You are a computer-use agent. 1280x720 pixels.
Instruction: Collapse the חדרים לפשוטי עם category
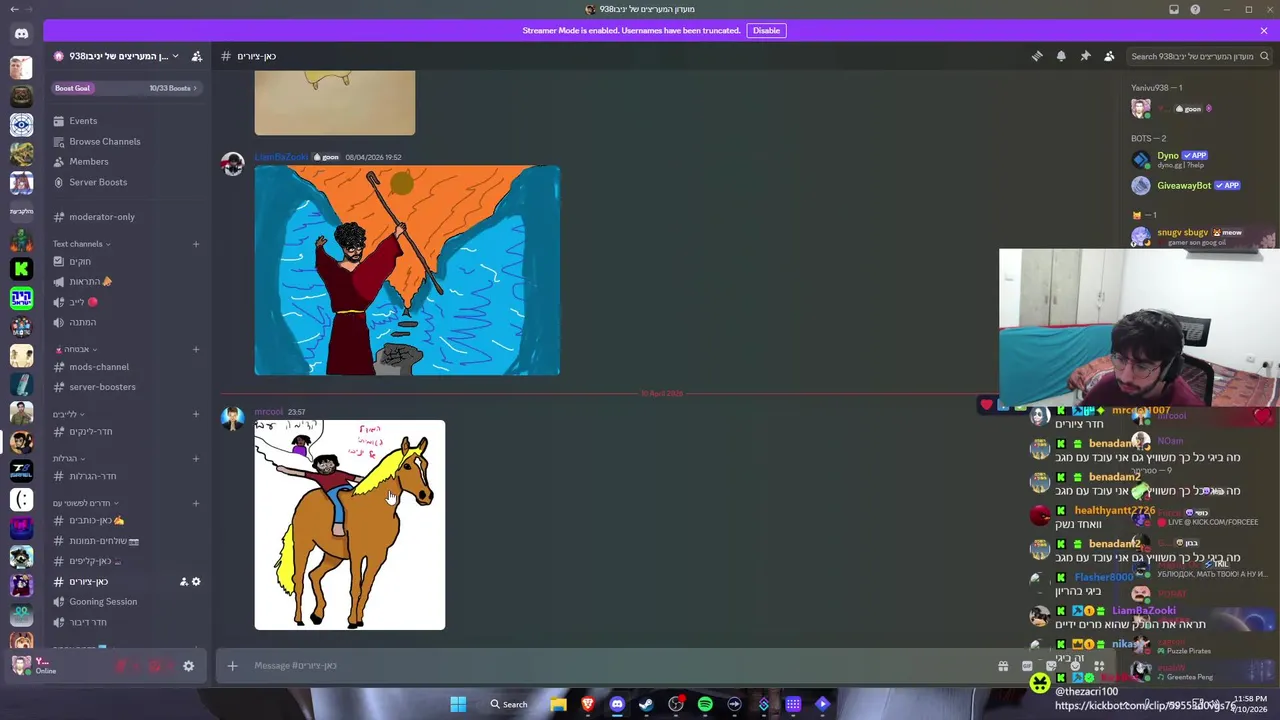(x=85, y=503)
